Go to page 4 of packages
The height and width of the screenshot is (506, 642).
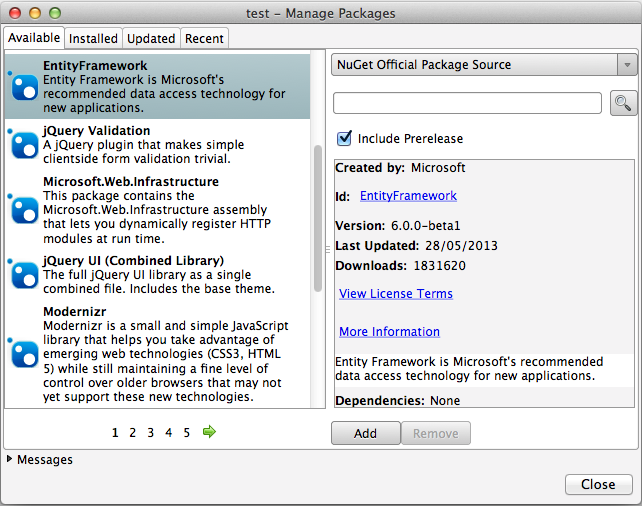[x=169, y=432]
